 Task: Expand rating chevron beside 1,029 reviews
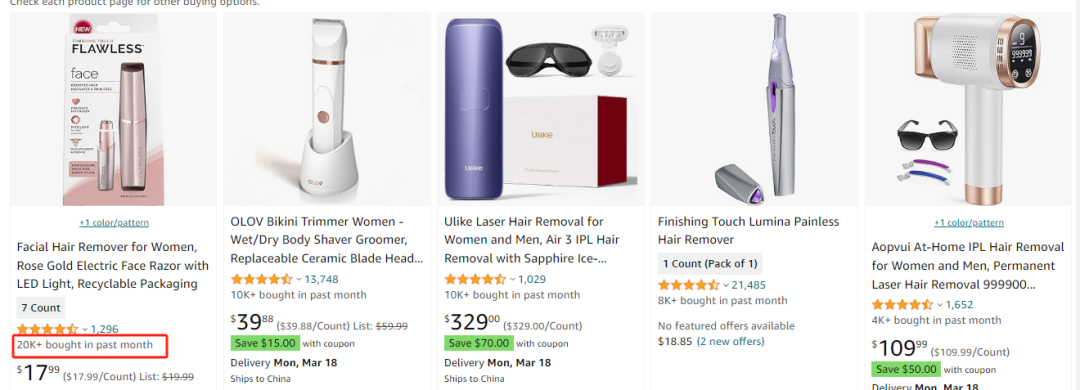tap(512, 279)
